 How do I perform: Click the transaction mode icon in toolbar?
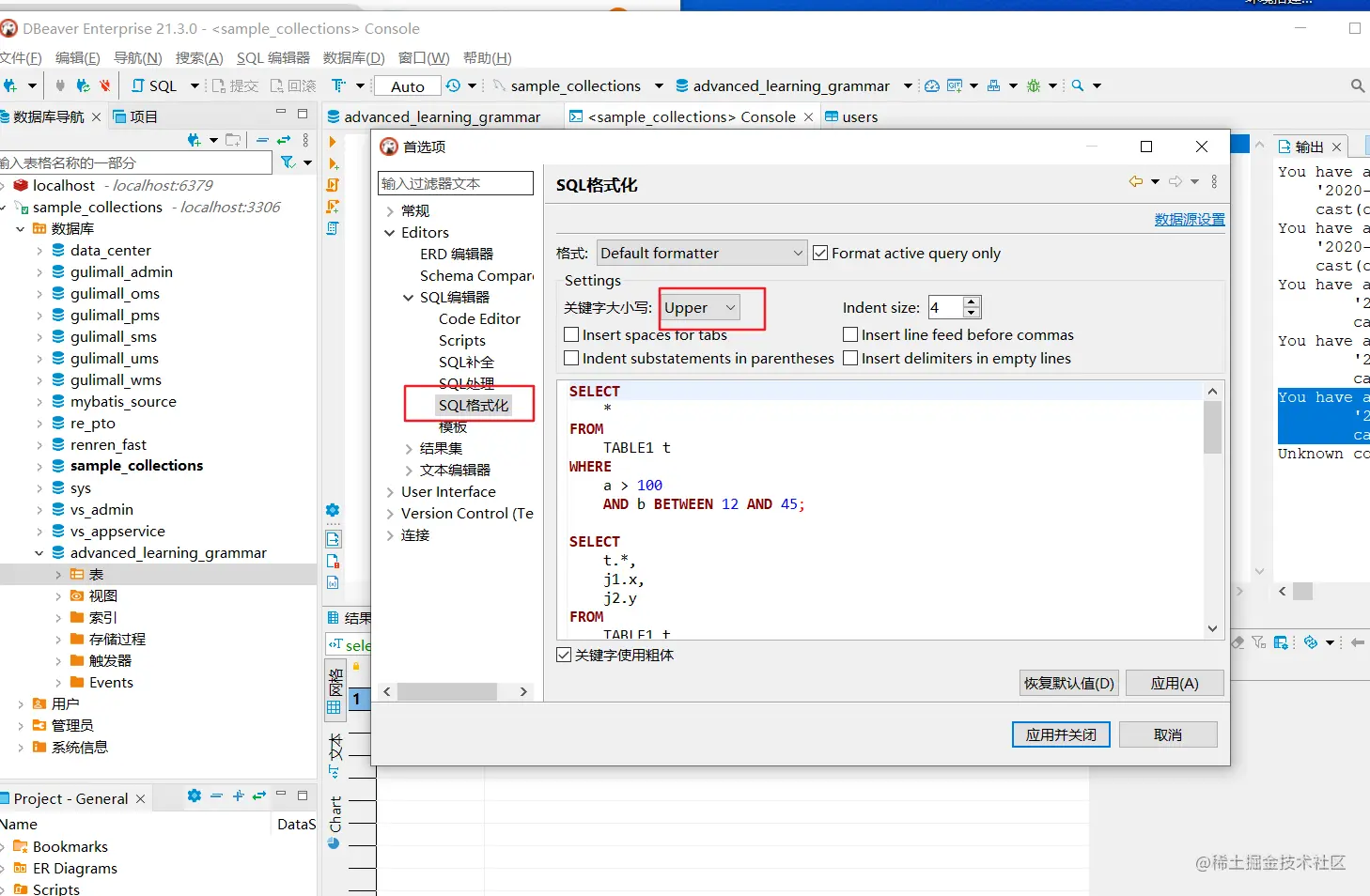click(339, 85)
